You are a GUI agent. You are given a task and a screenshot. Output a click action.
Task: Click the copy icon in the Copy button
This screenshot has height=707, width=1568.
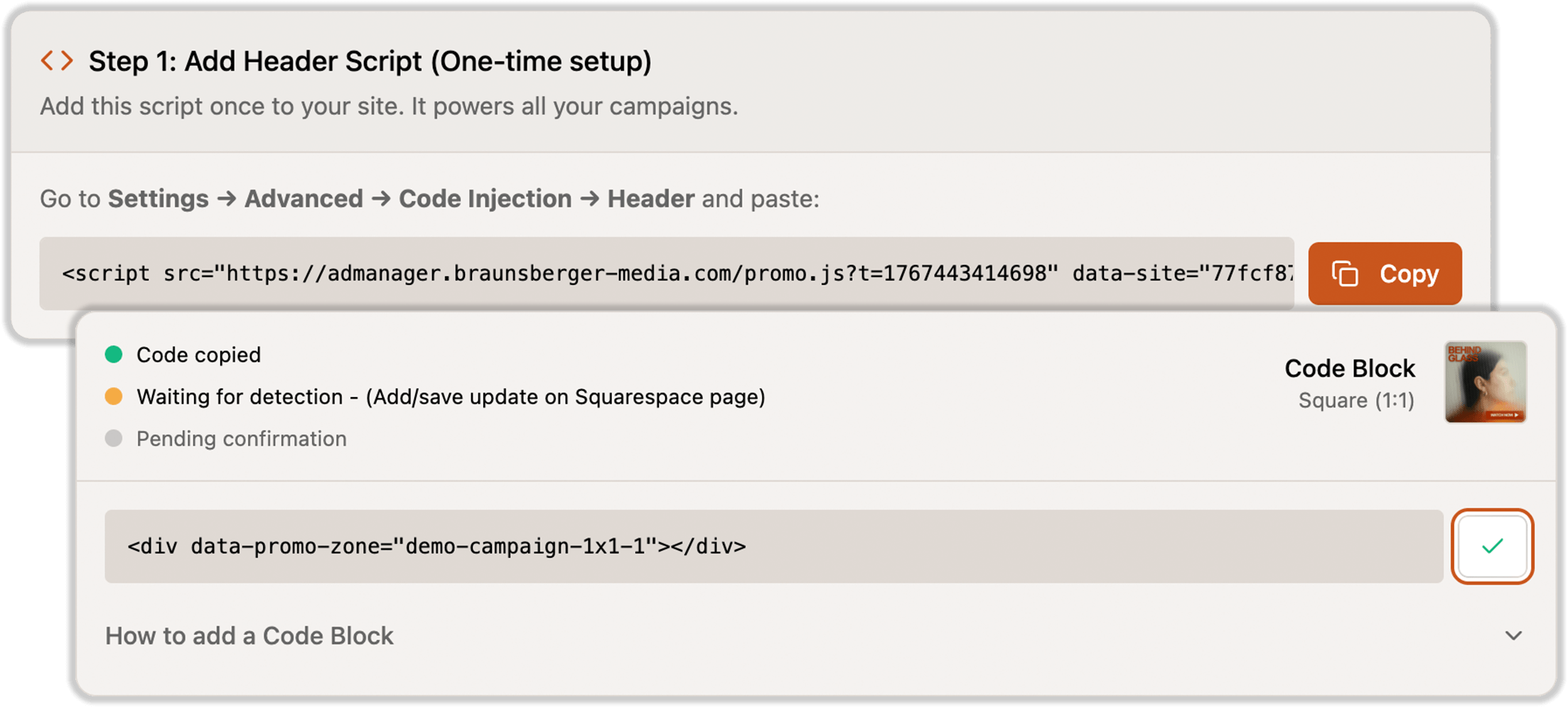tap(1345, 274)
